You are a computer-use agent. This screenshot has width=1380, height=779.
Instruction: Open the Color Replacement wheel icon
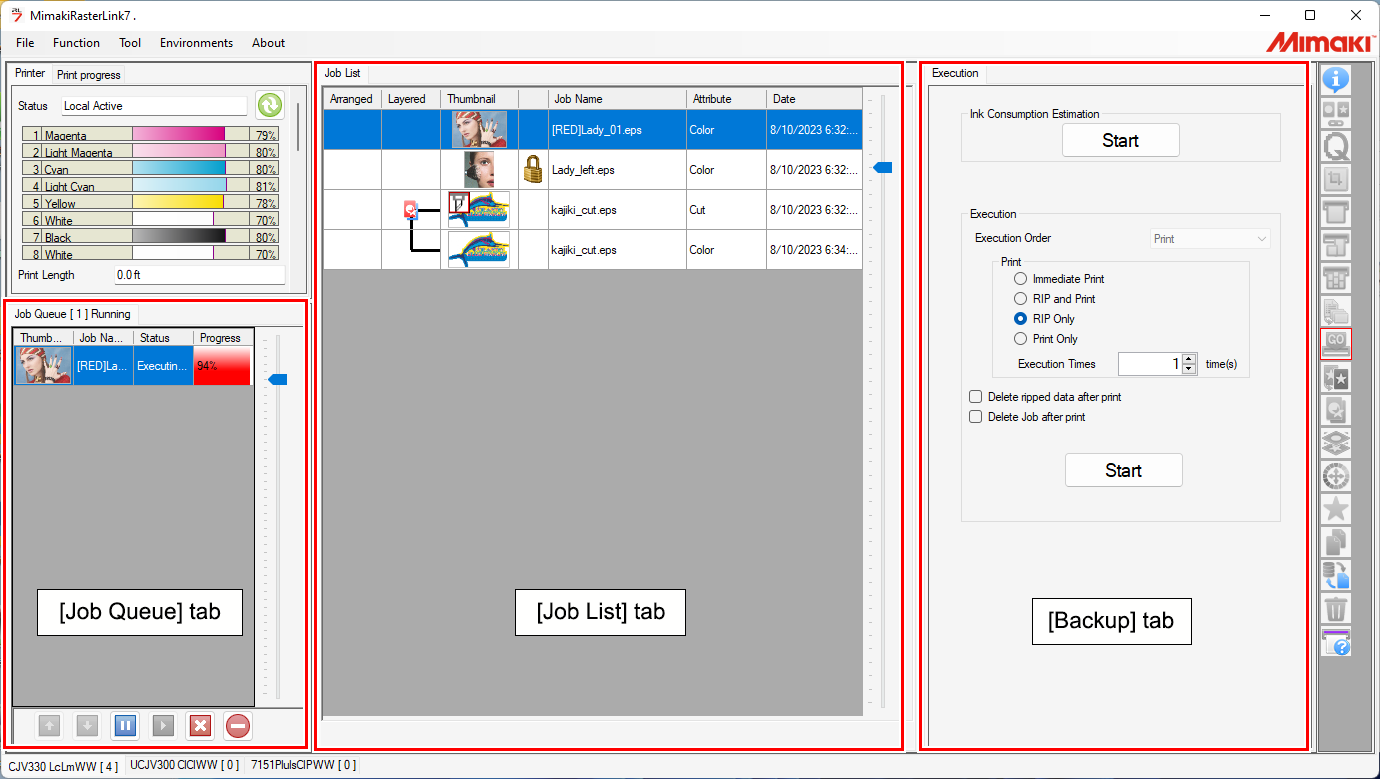(1335, 476)
